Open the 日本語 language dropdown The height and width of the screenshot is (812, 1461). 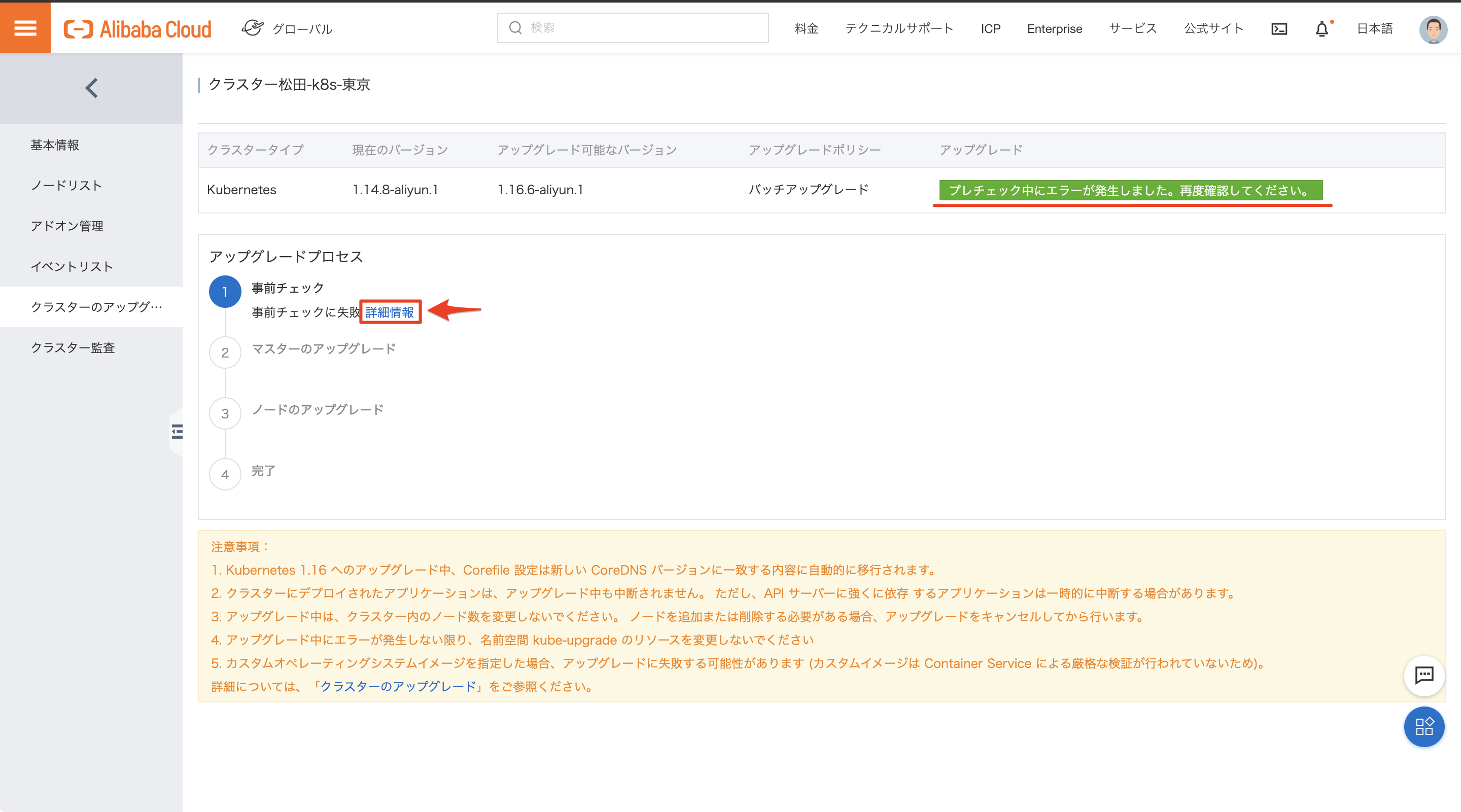click(1374, 28)
